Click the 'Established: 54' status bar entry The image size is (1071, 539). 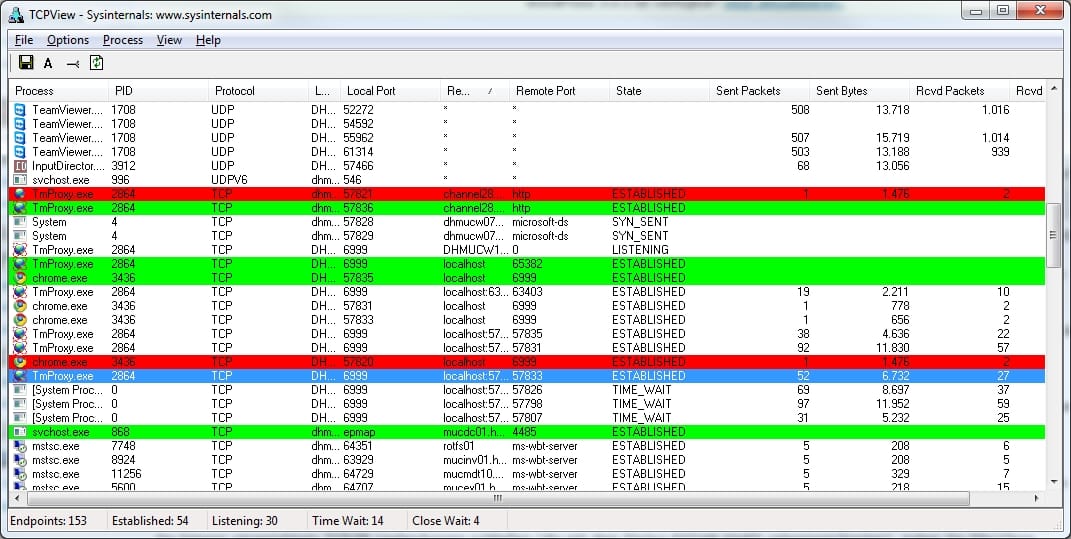[x=150, y=521]
